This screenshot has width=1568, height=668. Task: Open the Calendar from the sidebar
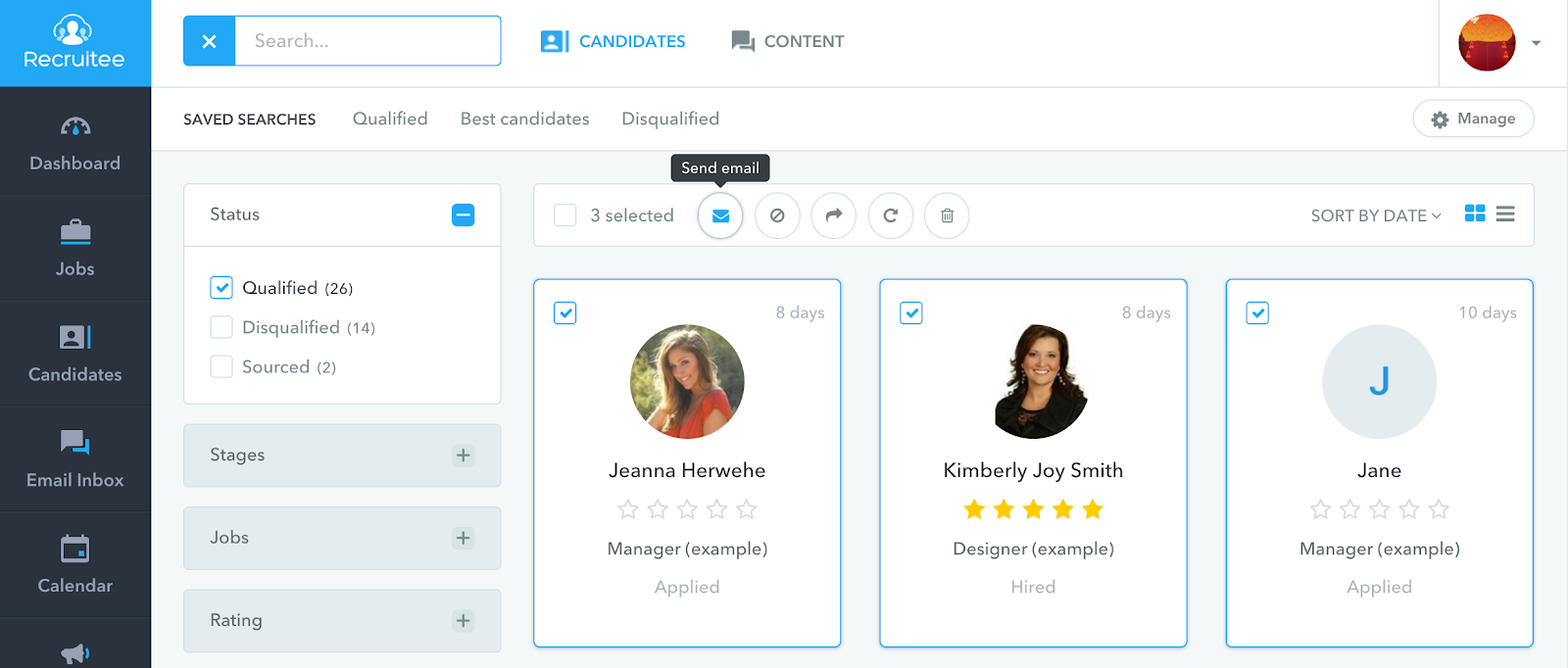pos(74,563)
